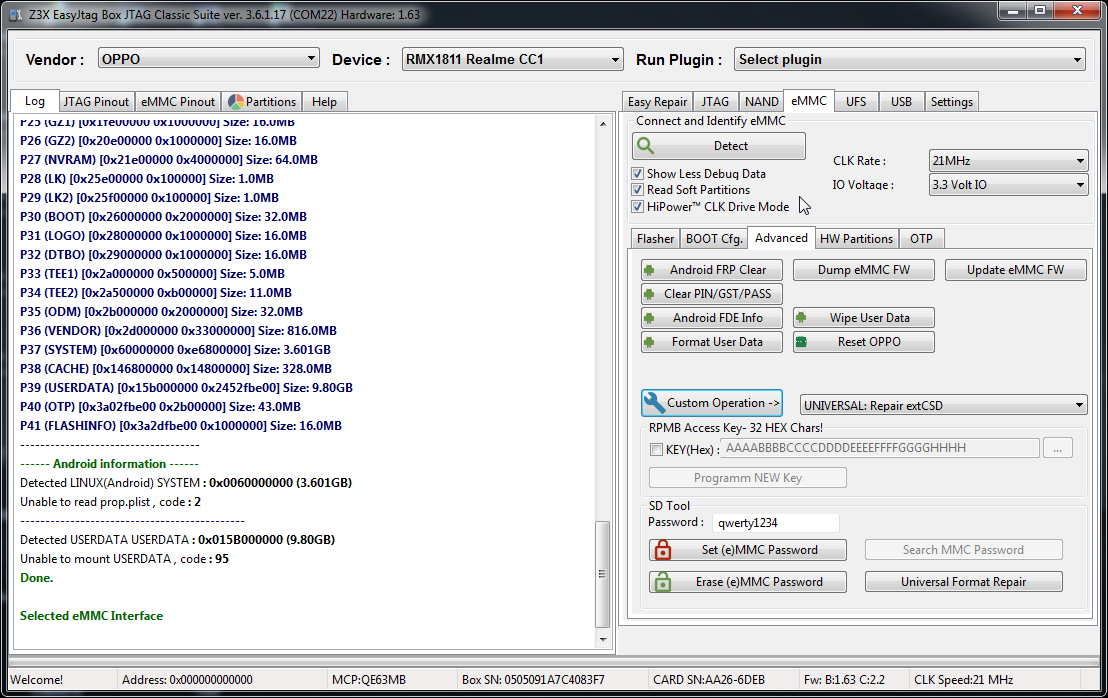Click red padlock icon on Set Password
Image resolution: width=1108 pixels, height=698 pixels.
pos(662,550)
